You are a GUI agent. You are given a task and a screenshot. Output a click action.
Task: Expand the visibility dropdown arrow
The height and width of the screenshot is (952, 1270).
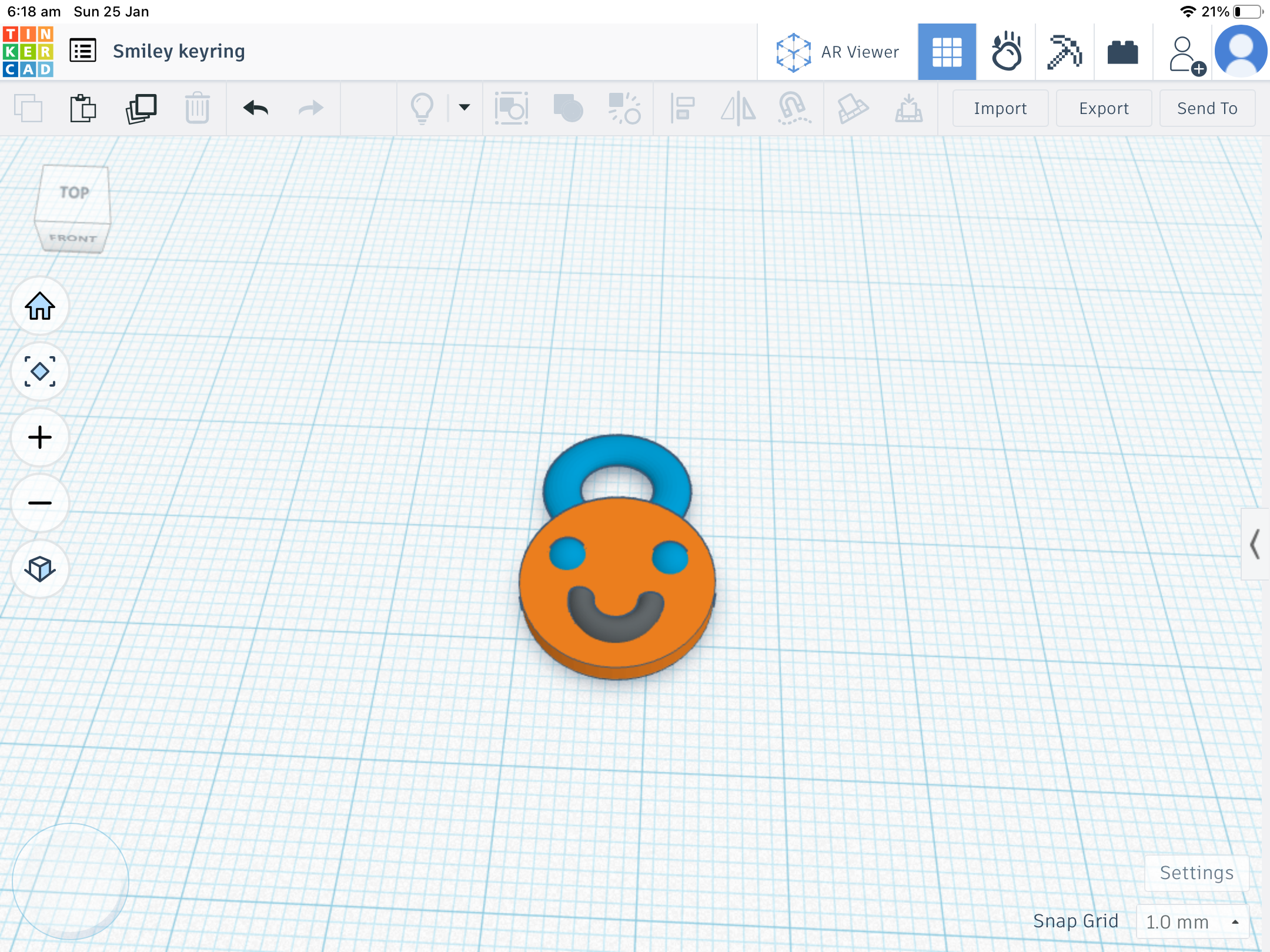[464, 108]
